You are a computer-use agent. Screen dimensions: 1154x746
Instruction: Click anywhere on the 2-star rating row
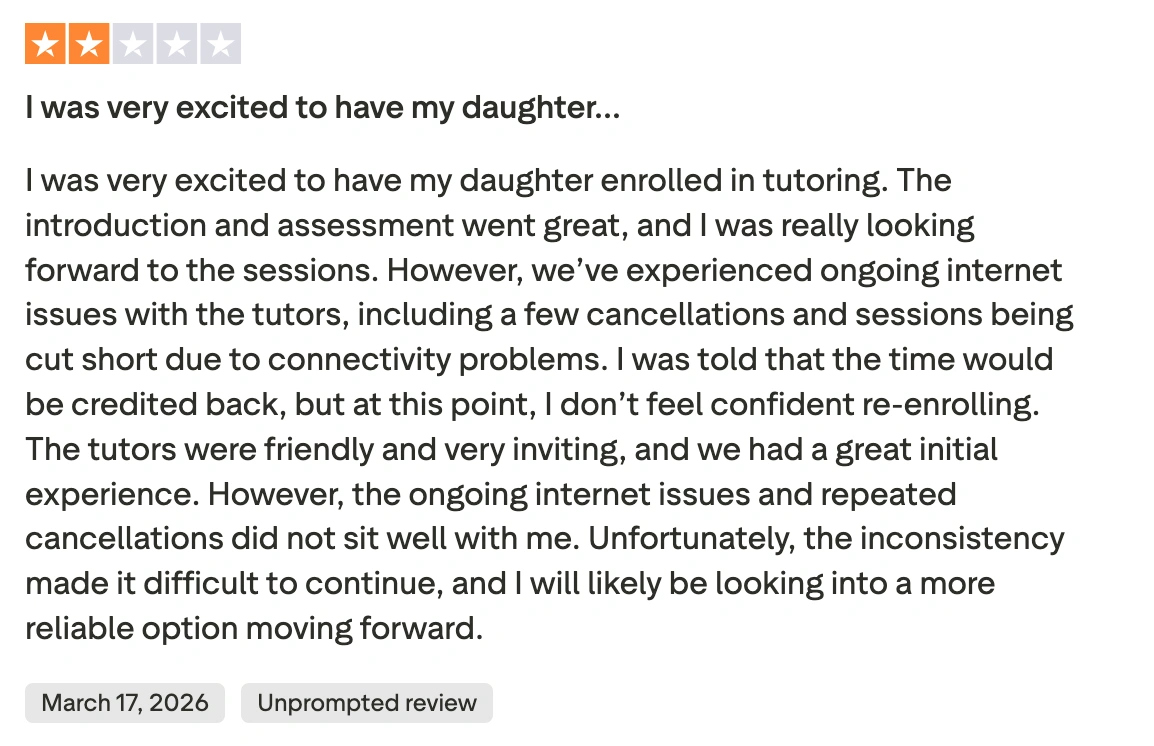(133, 43)
